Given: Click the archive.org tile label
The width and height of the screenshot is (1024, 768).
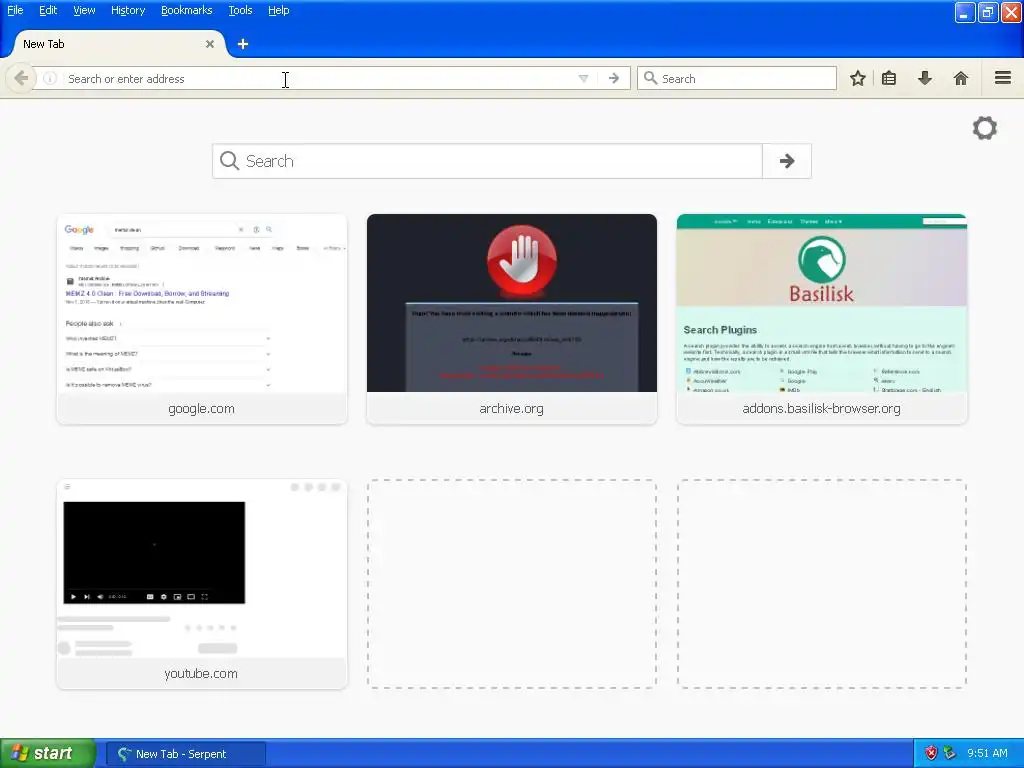Looking at the screenshot, I should [511, 409].
